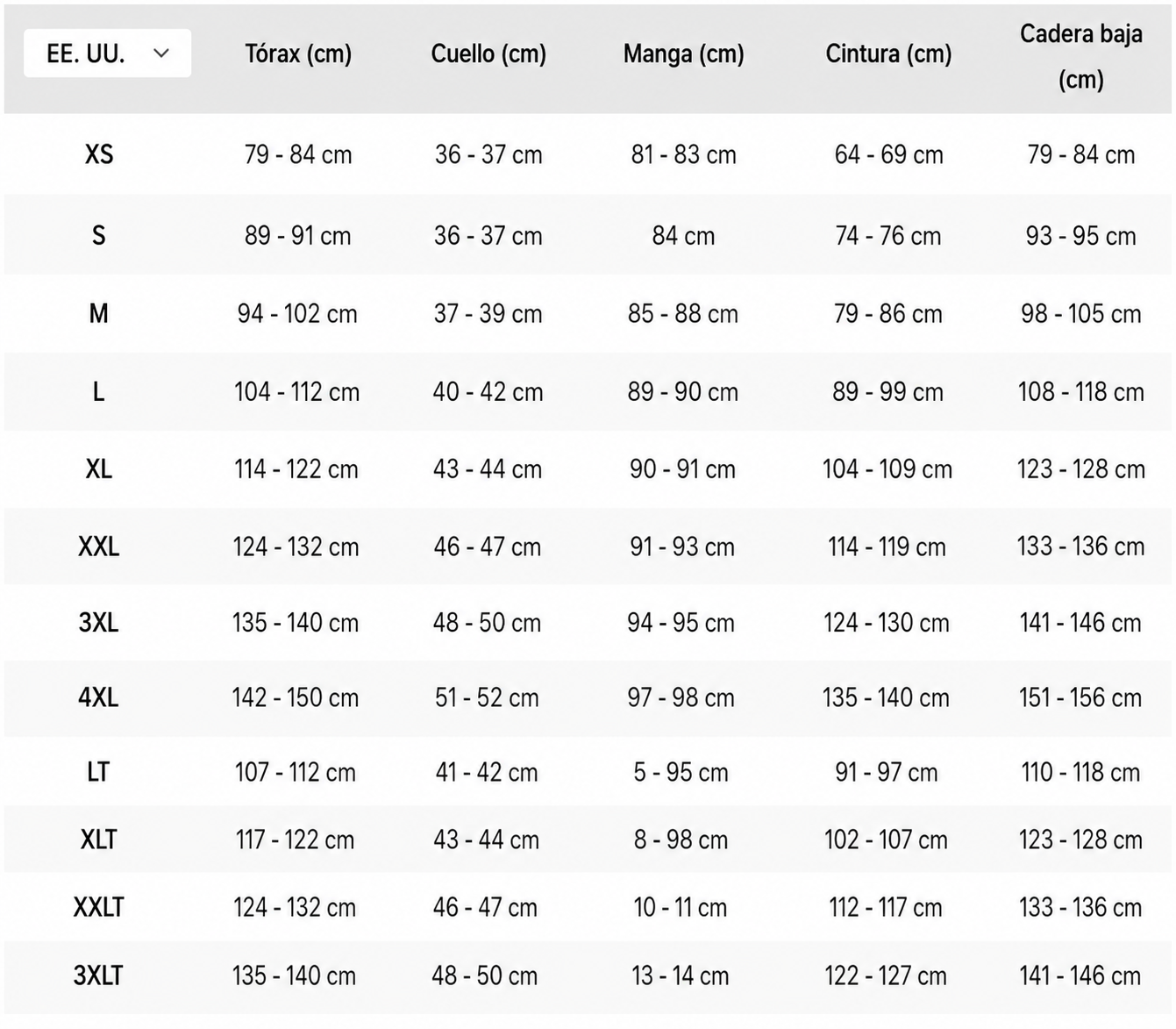Click the 3XLT size row label
This screenshot has width=1176, height=1029.
(x=99, y=976)
